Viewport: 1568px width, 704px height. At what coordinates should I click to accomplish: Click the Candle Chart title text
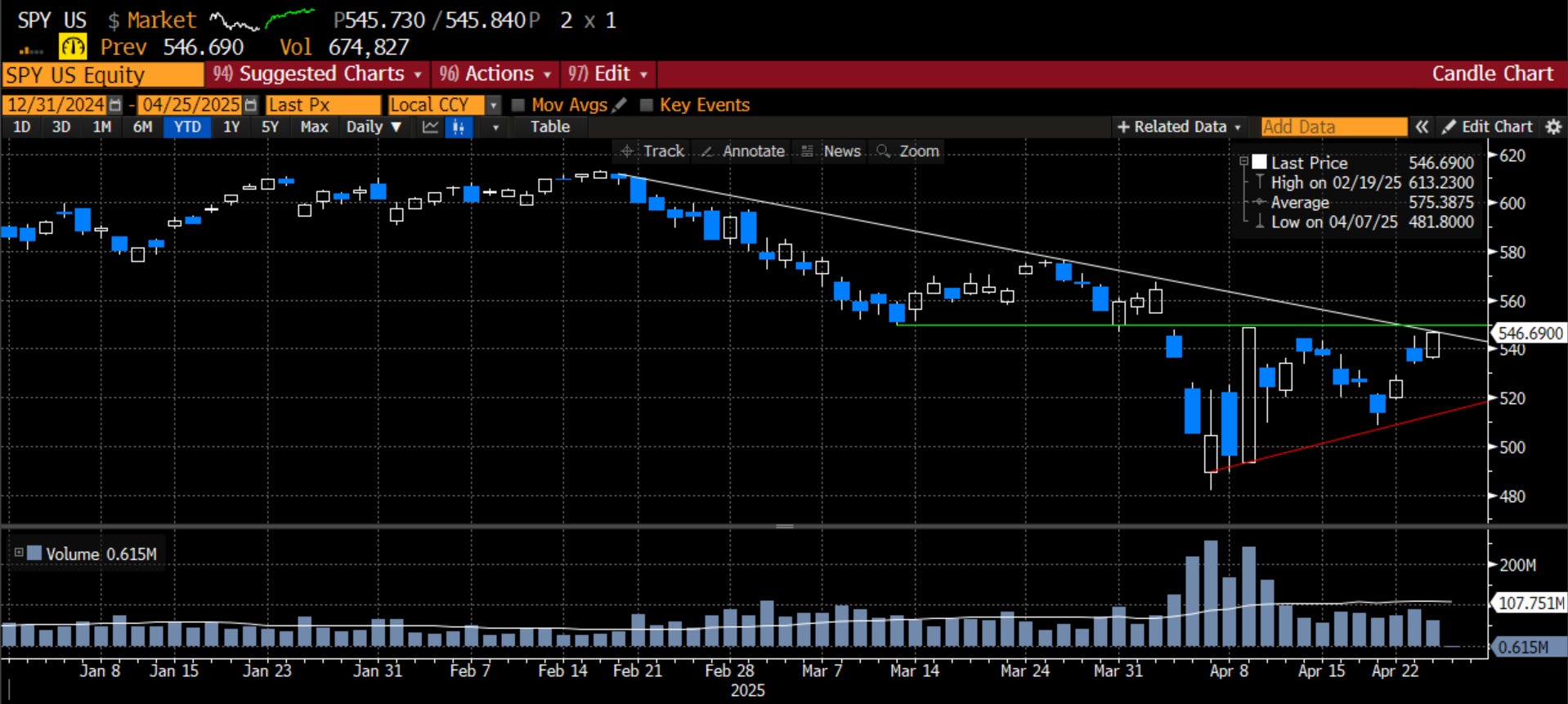1493,74
